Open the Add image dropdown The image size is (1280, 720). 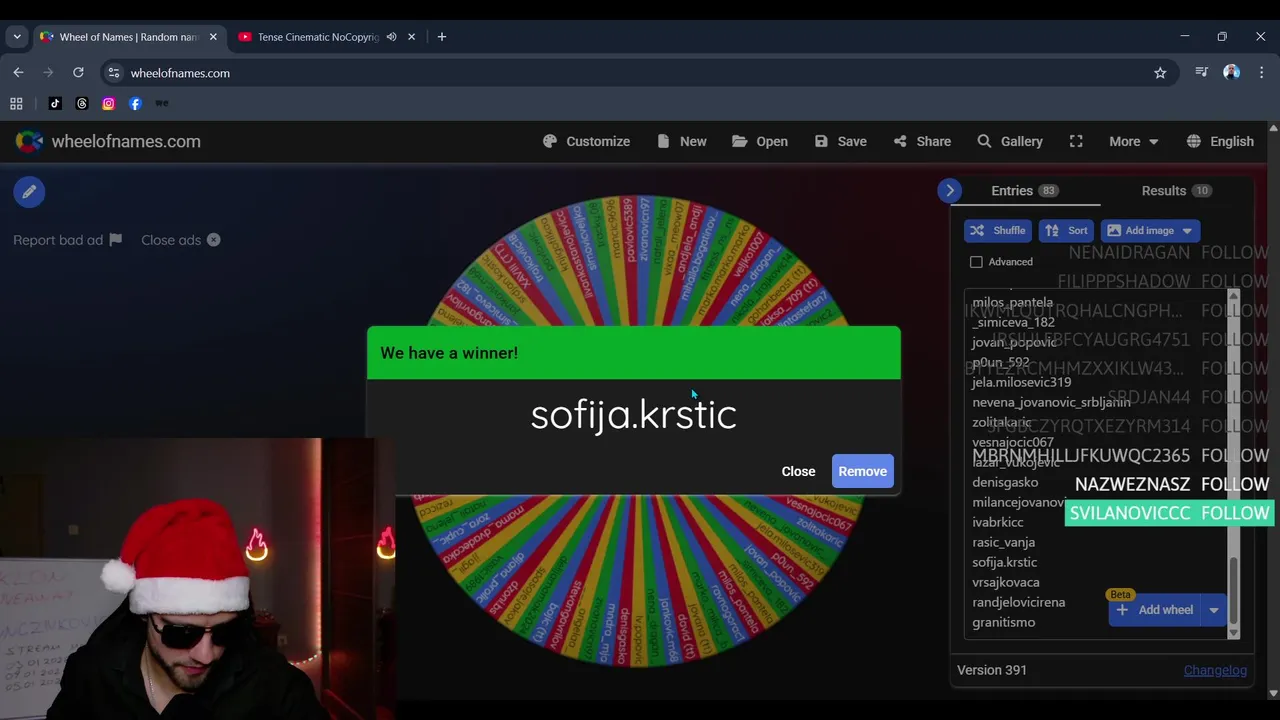pyautogui.click(x=1150, y=230)
